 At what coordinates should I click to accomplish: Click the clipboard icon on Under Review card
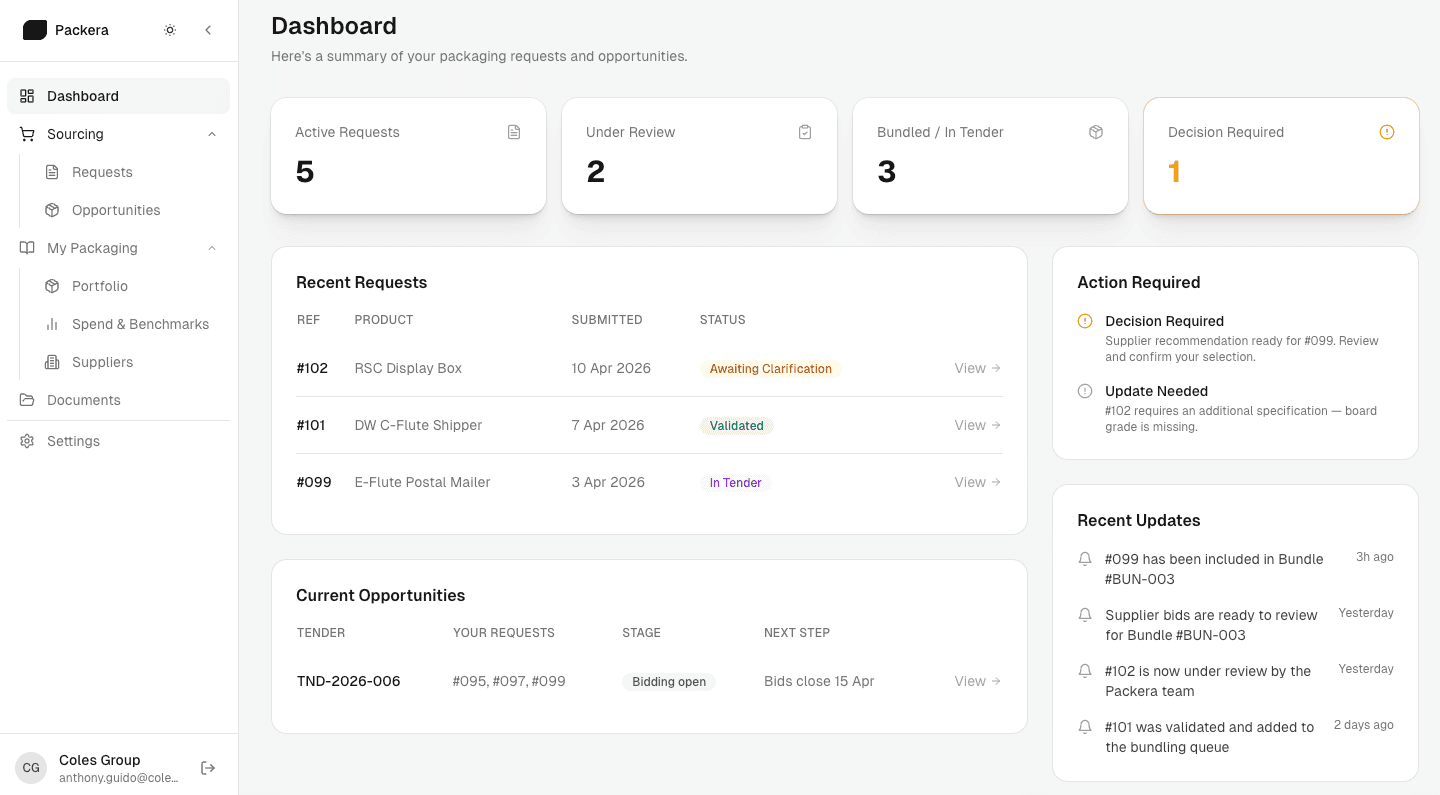click(805, 132)
